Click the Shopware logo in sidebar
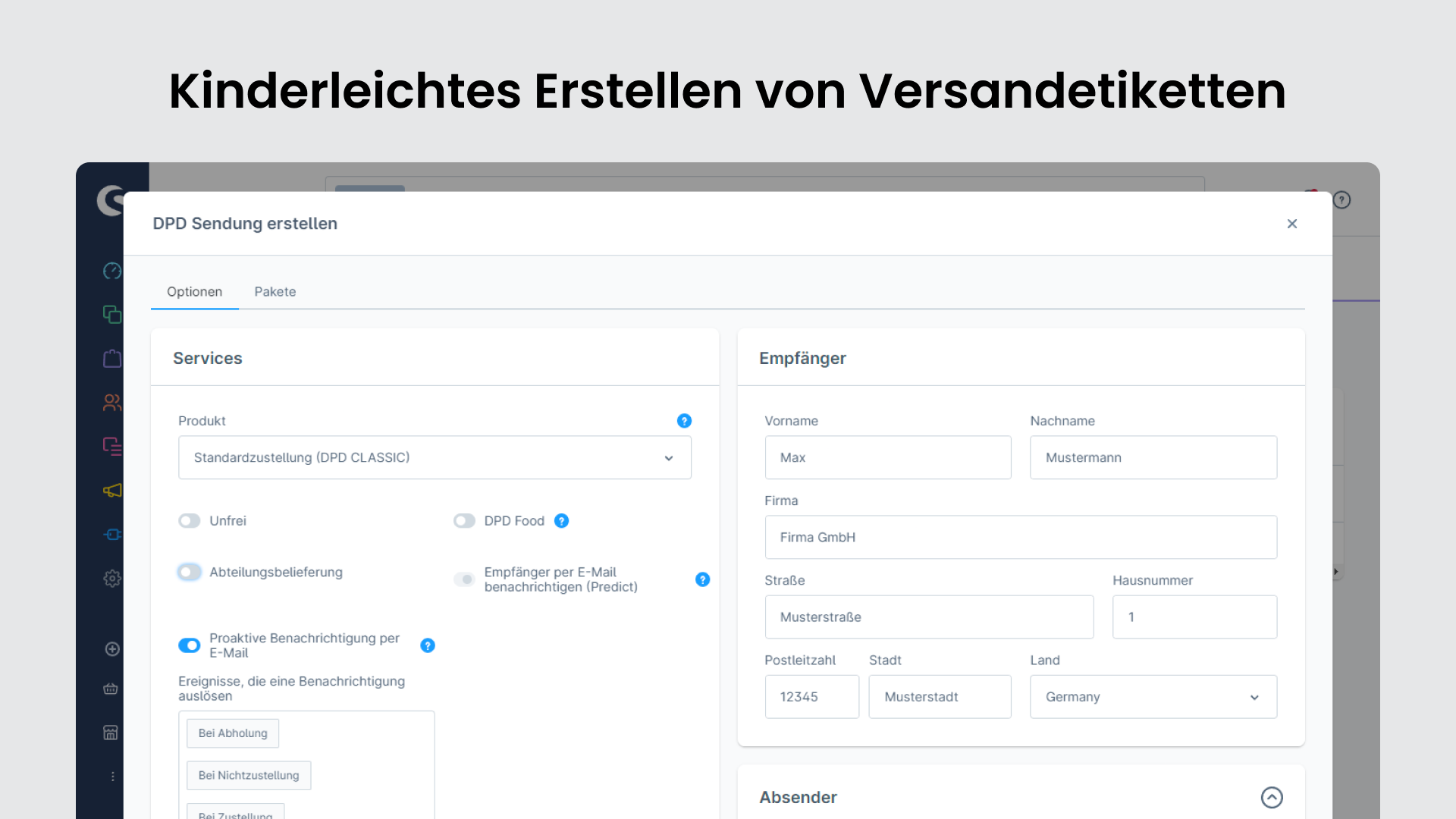 point(111,200)
